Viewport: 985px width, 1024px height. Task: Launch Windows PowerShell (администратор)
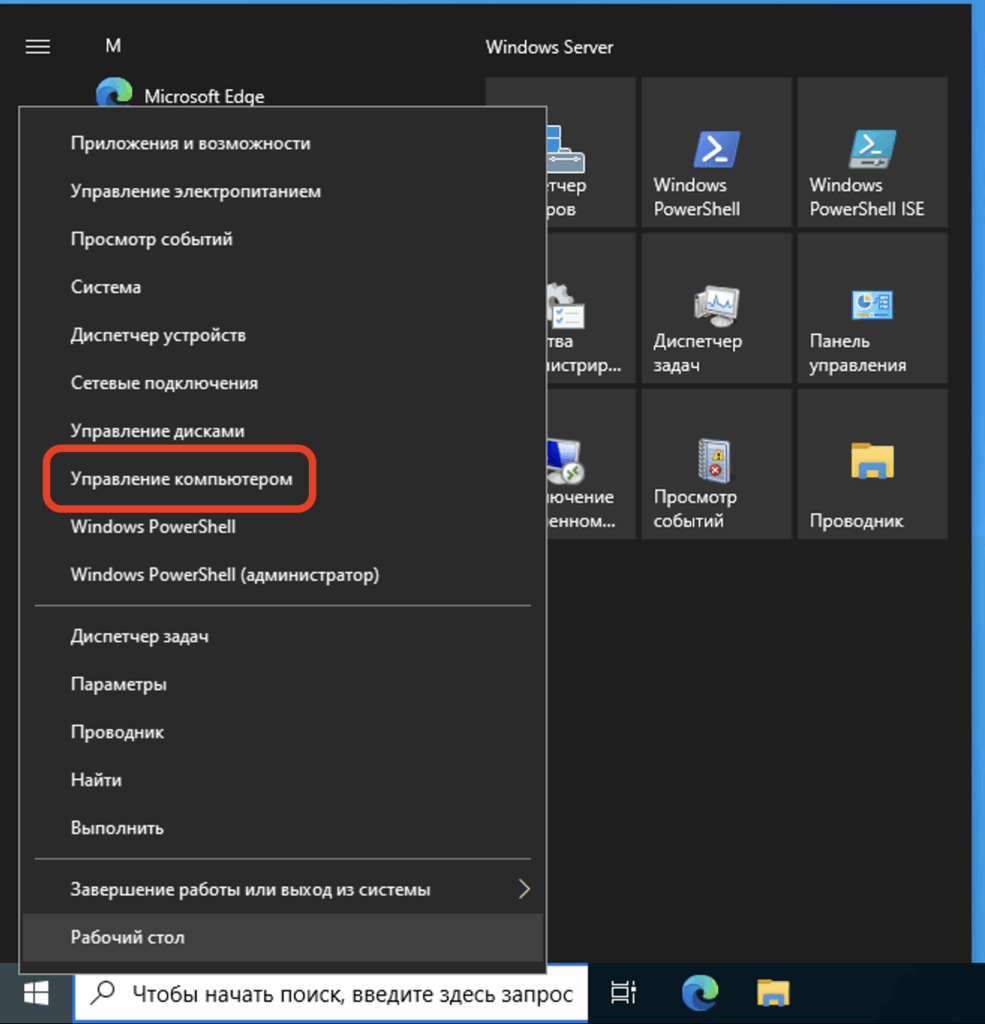(283, 575)
